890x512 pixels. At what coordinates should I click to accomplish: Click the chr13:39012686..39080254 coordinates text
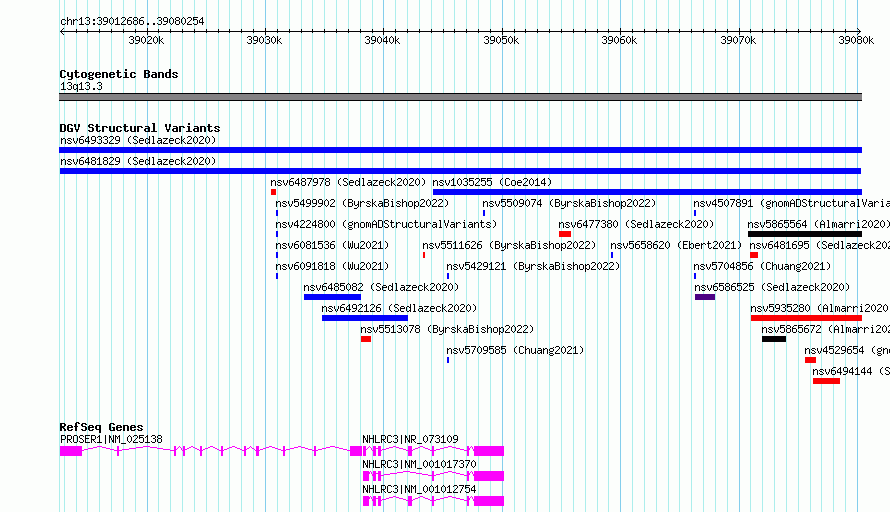[132, 21]
